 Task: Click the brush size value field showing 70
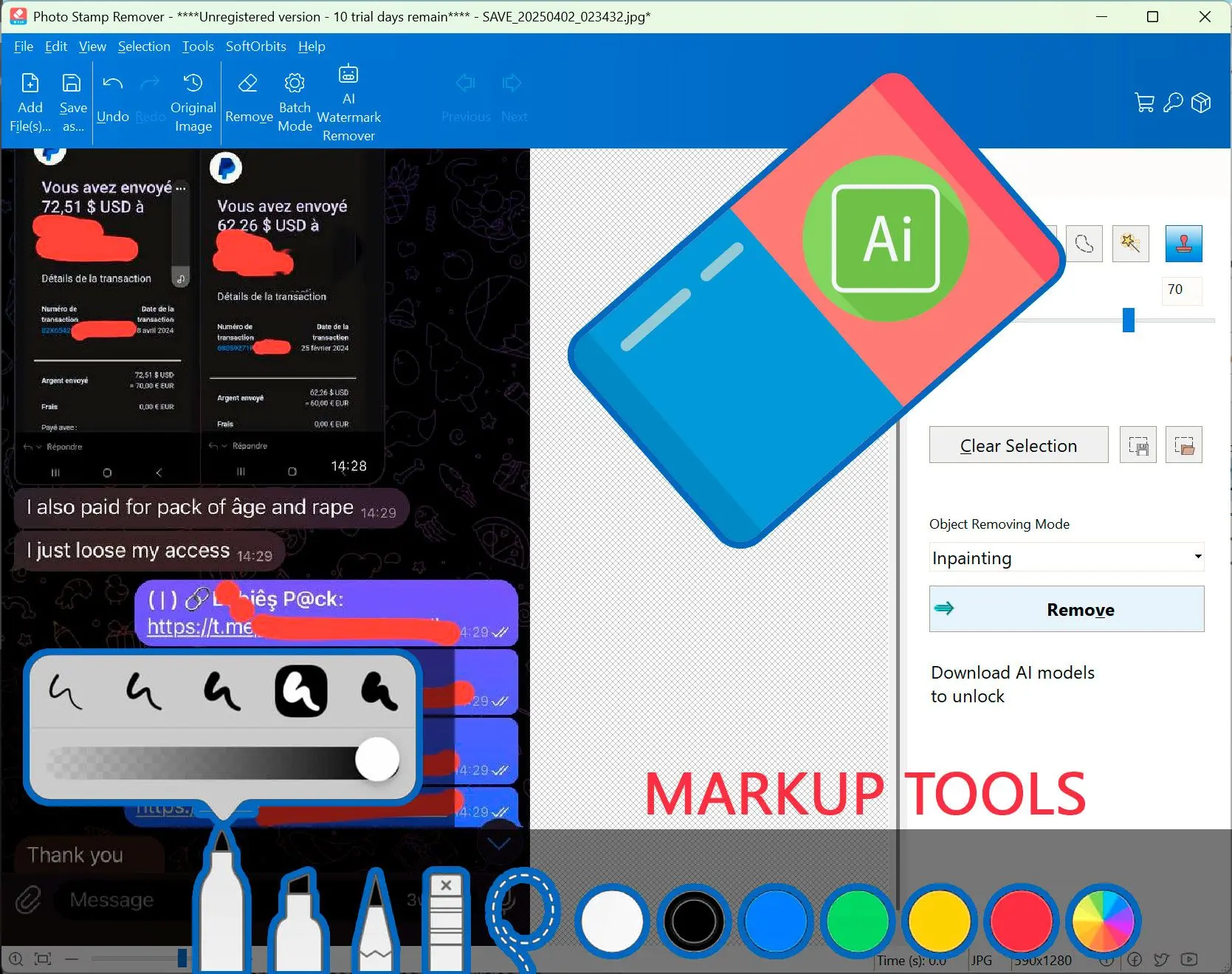[1180, 289]
